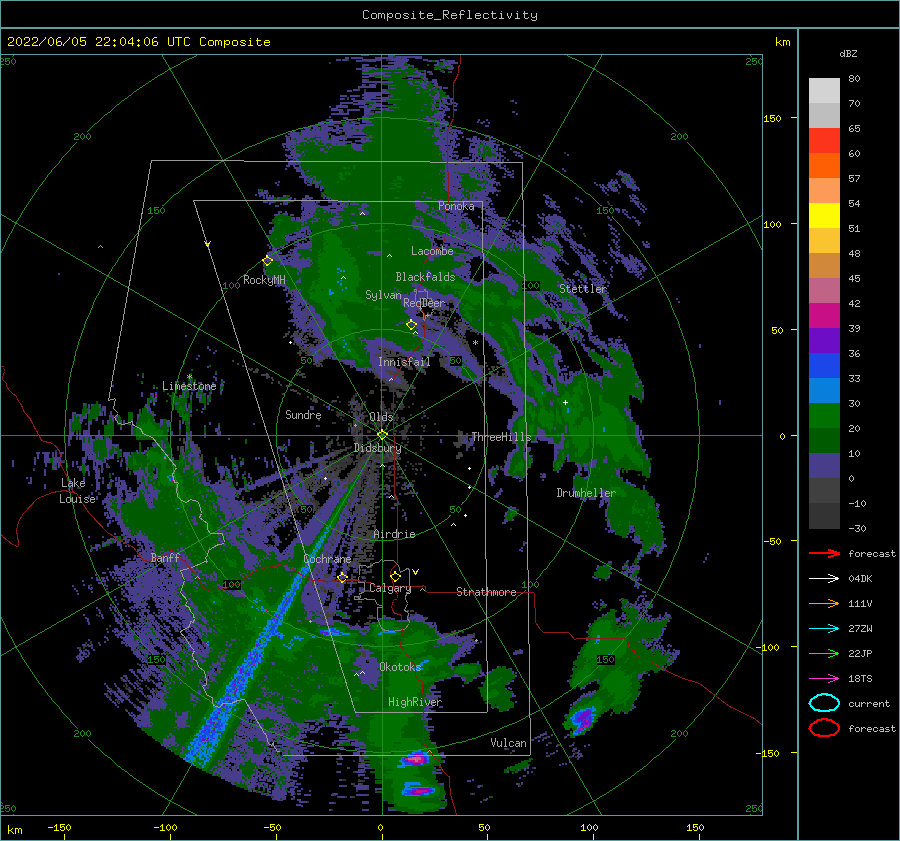This screenshot has height=841, width=900.
Task: Click the Calgary city label
Action: [390, 588]
